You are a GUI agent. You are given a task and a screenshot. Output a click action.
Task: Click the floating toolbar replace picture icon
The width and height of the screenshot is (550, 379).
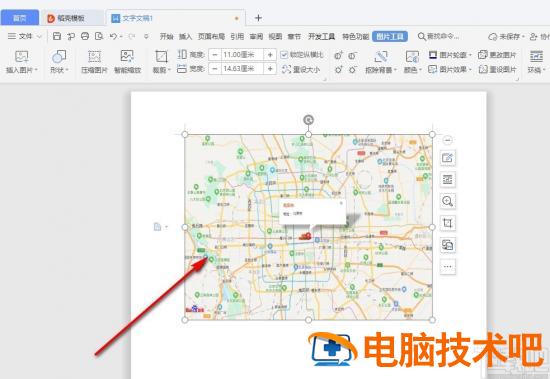tap(447, 245)
